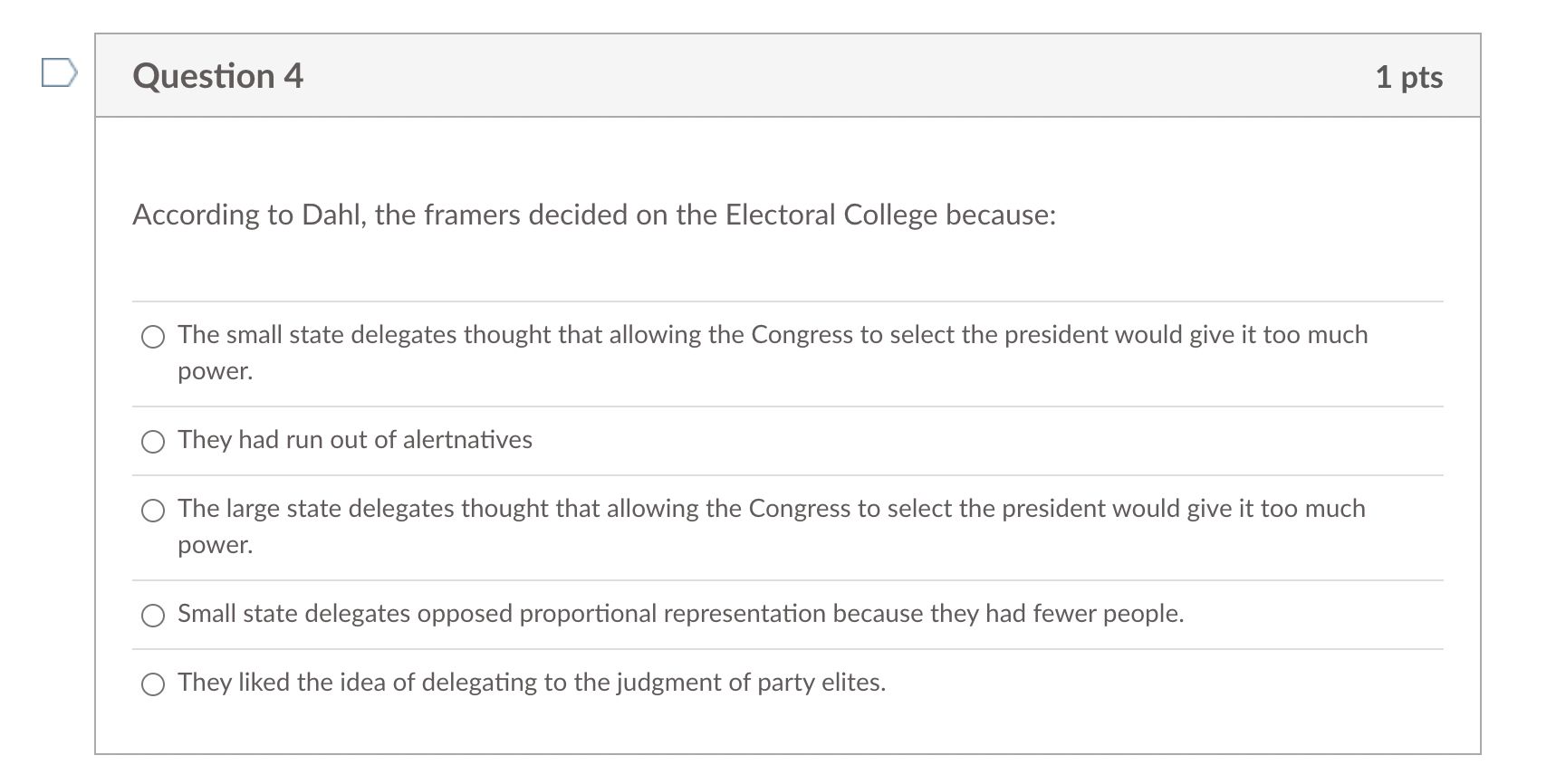The height and width of the screenshot is (784, 1556).
Task: Select the small state delegates Congress power radio button
Action: (153, 337)
